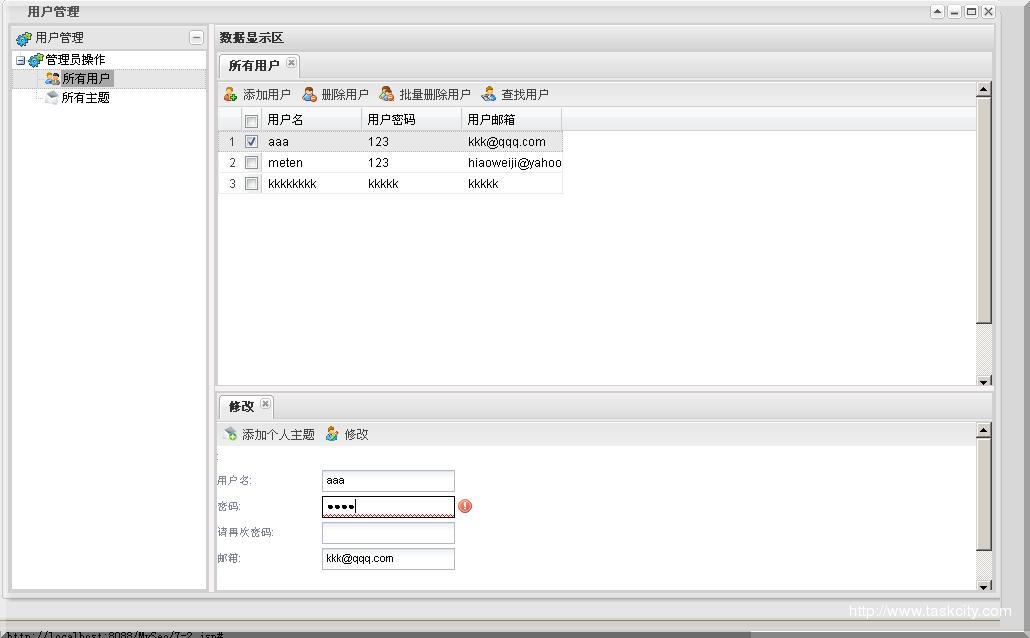Screen dimensions: 1030x638
Task: Check the checkbox for user meten
Action: [x=251, y=163]
